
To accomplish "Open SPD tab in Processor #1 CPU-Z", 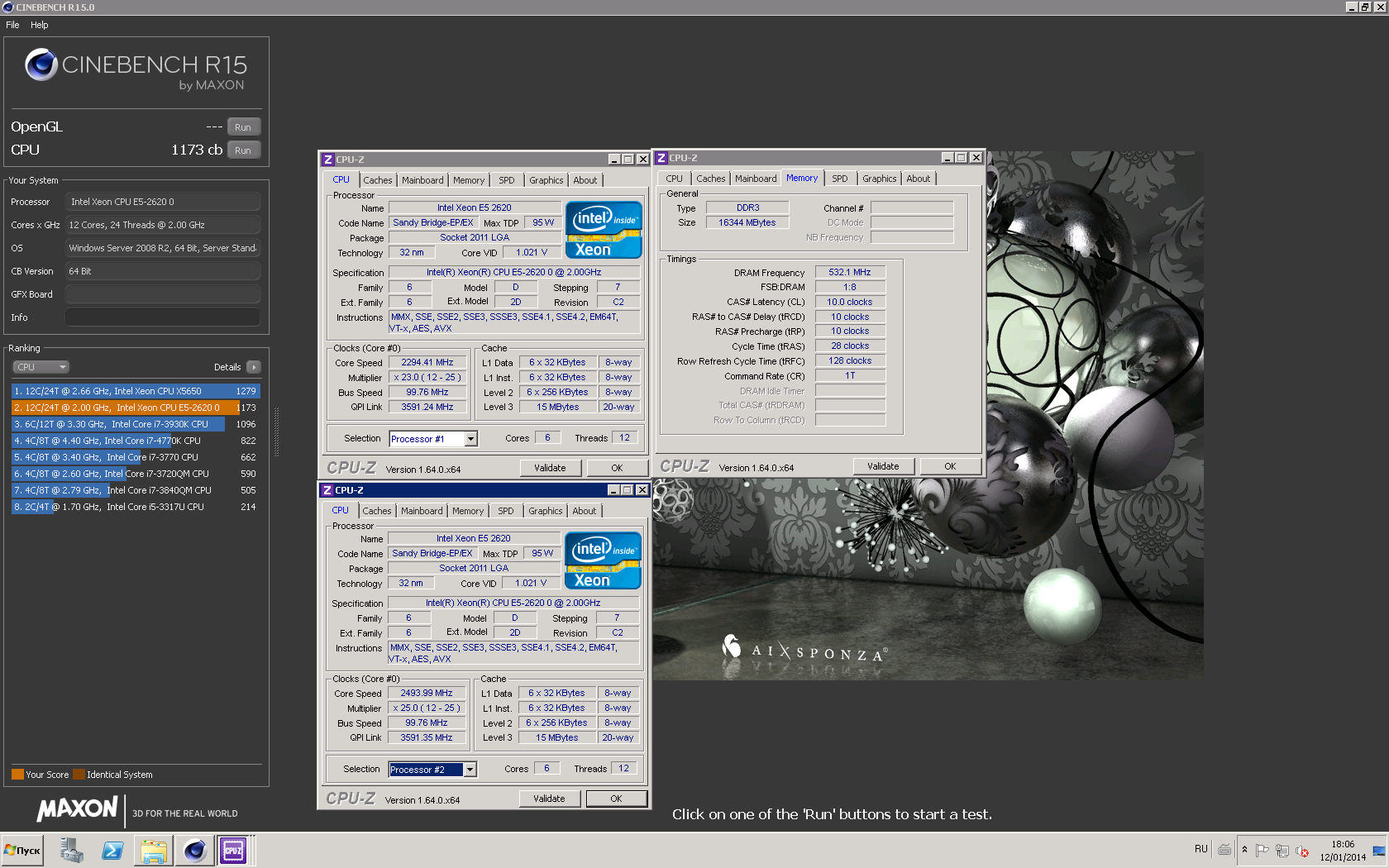I will click(x=507, y=180).
